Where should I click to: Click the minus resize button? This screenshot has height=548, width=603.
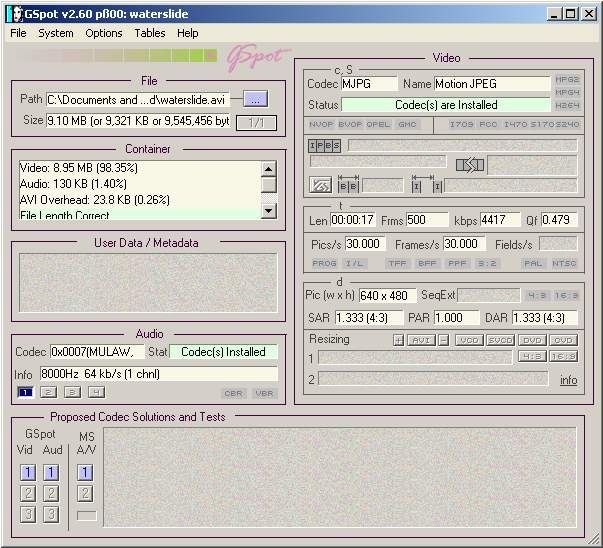tap(443, 340)
